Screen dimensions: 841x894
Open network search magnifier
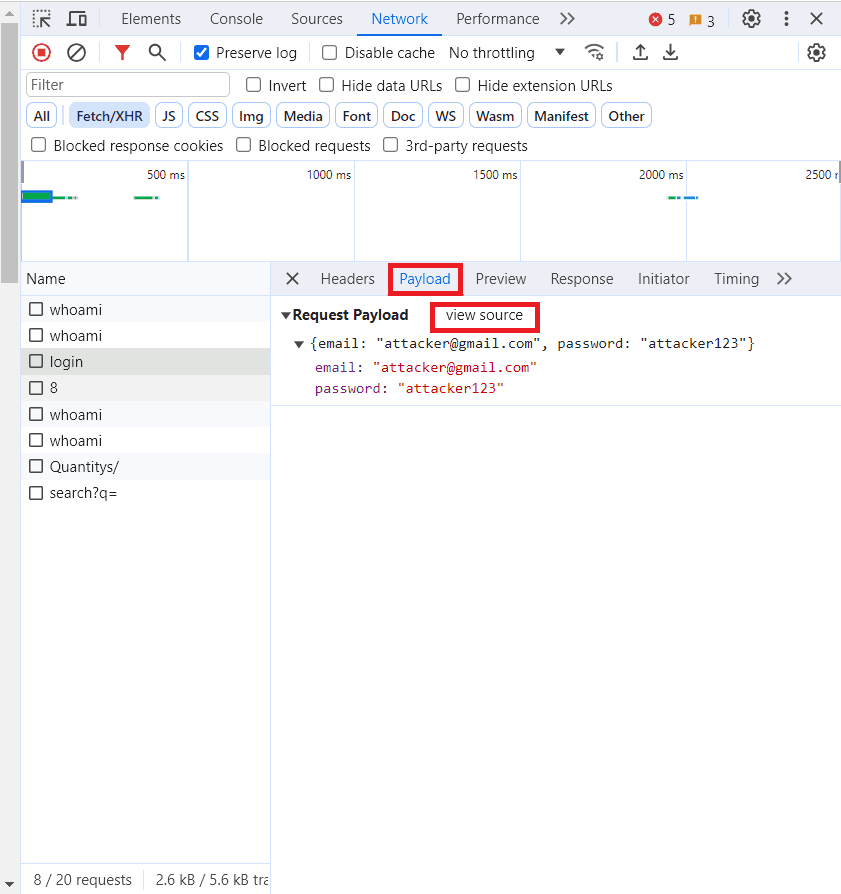[157, 52]
